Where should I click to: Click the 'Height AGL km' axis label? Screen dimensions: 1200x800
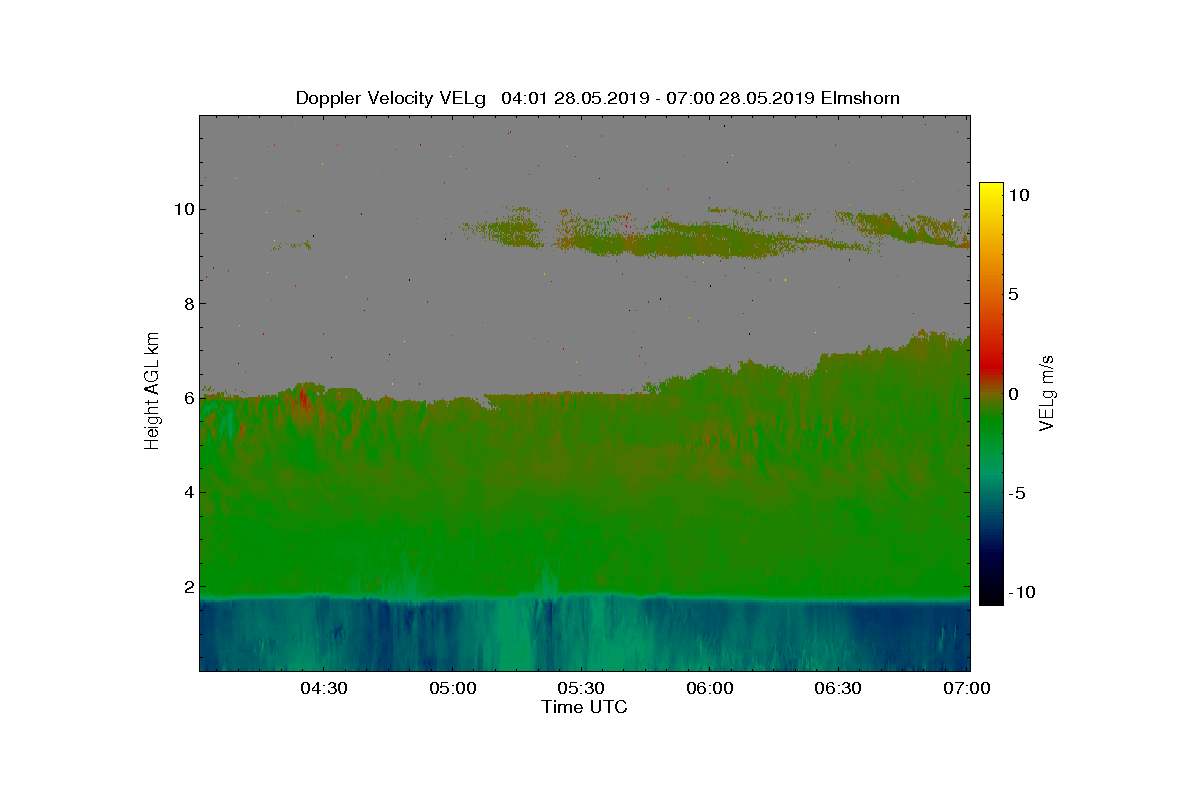point(152,389)
